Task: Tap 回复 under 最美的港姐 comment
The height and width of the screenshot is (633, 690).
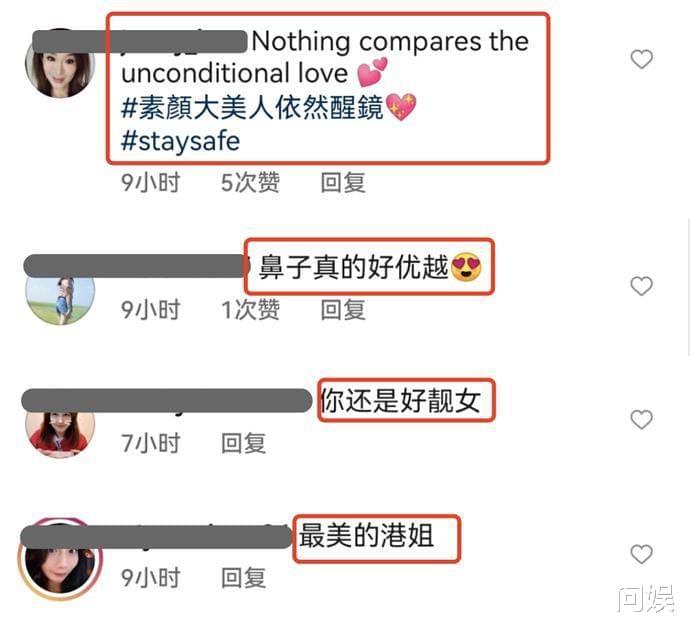Action: (243, 578)
